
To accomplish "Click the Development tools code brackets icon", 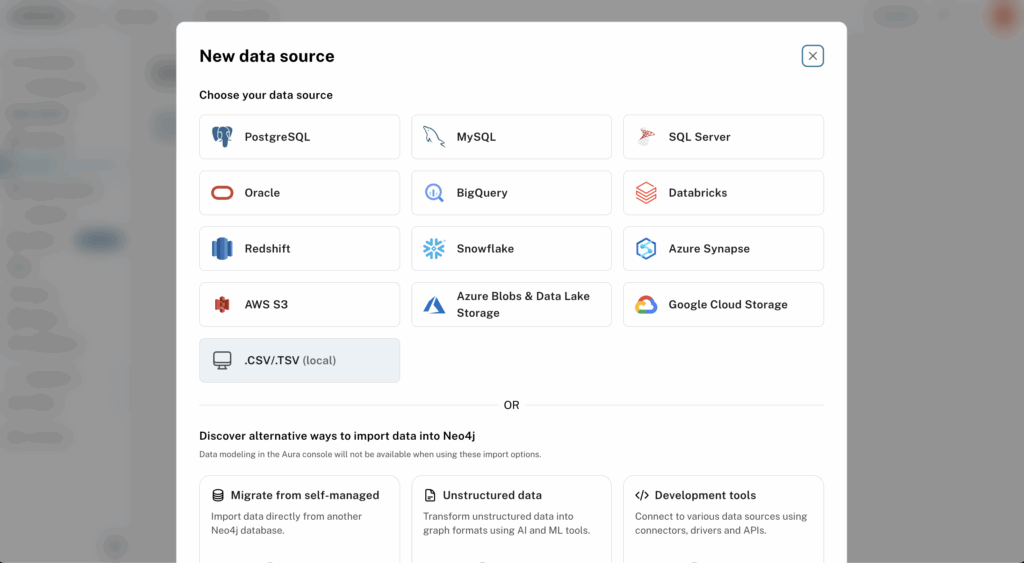I will pos(642,495).
